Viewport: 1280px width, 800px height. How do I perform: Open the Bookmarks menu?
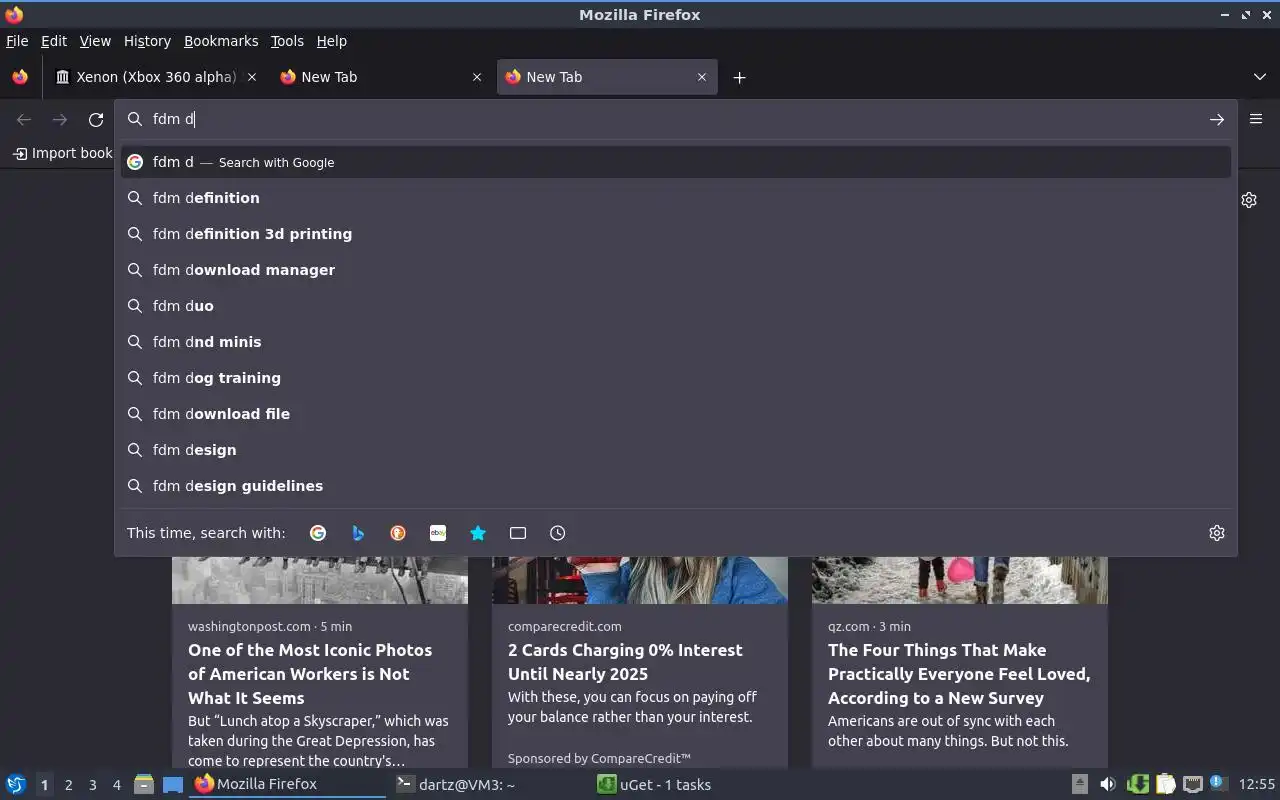[x=221, y=41]
